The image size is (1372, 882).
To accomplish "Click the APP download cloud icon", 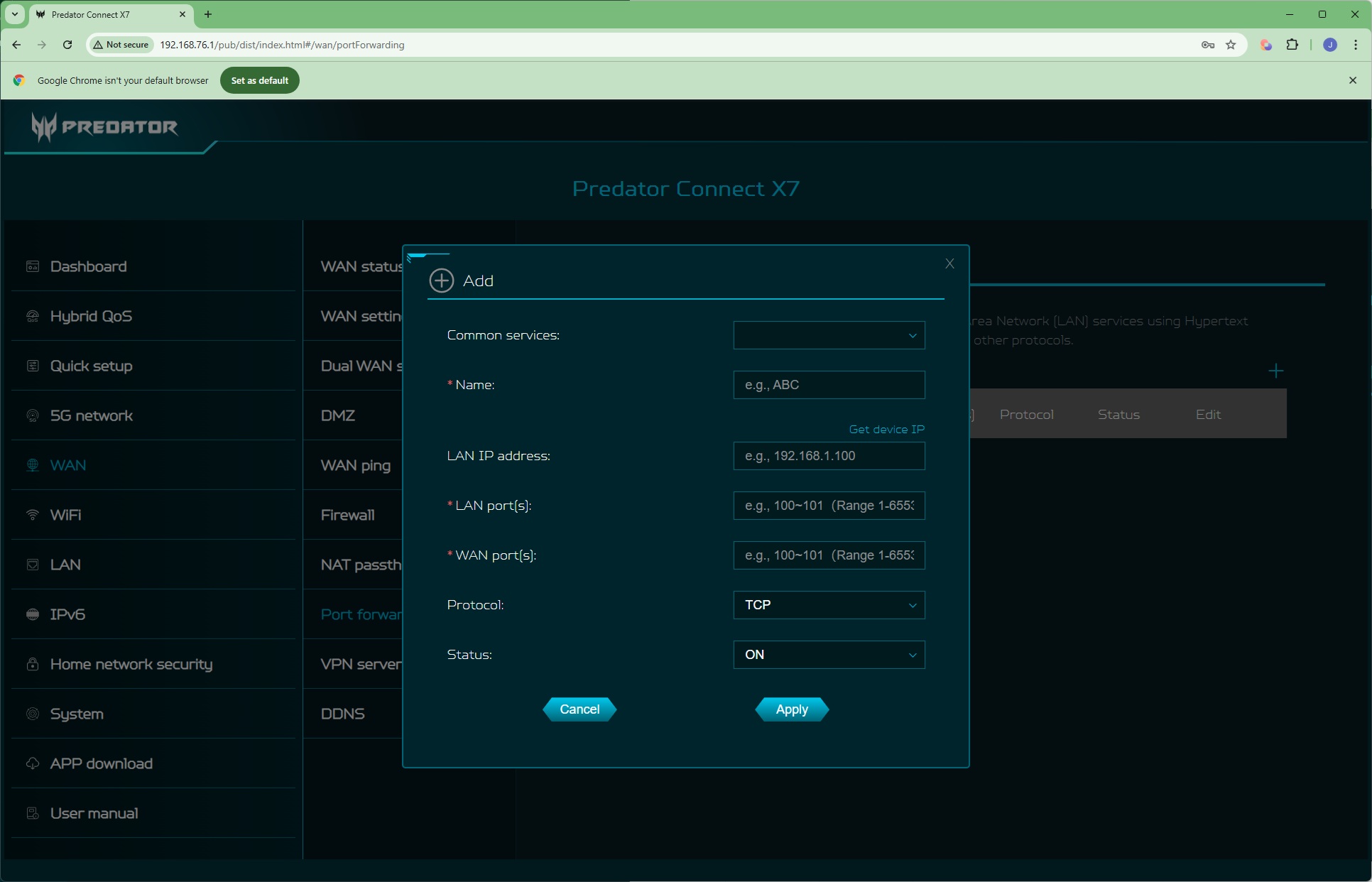I will click(x=33, y=763).
